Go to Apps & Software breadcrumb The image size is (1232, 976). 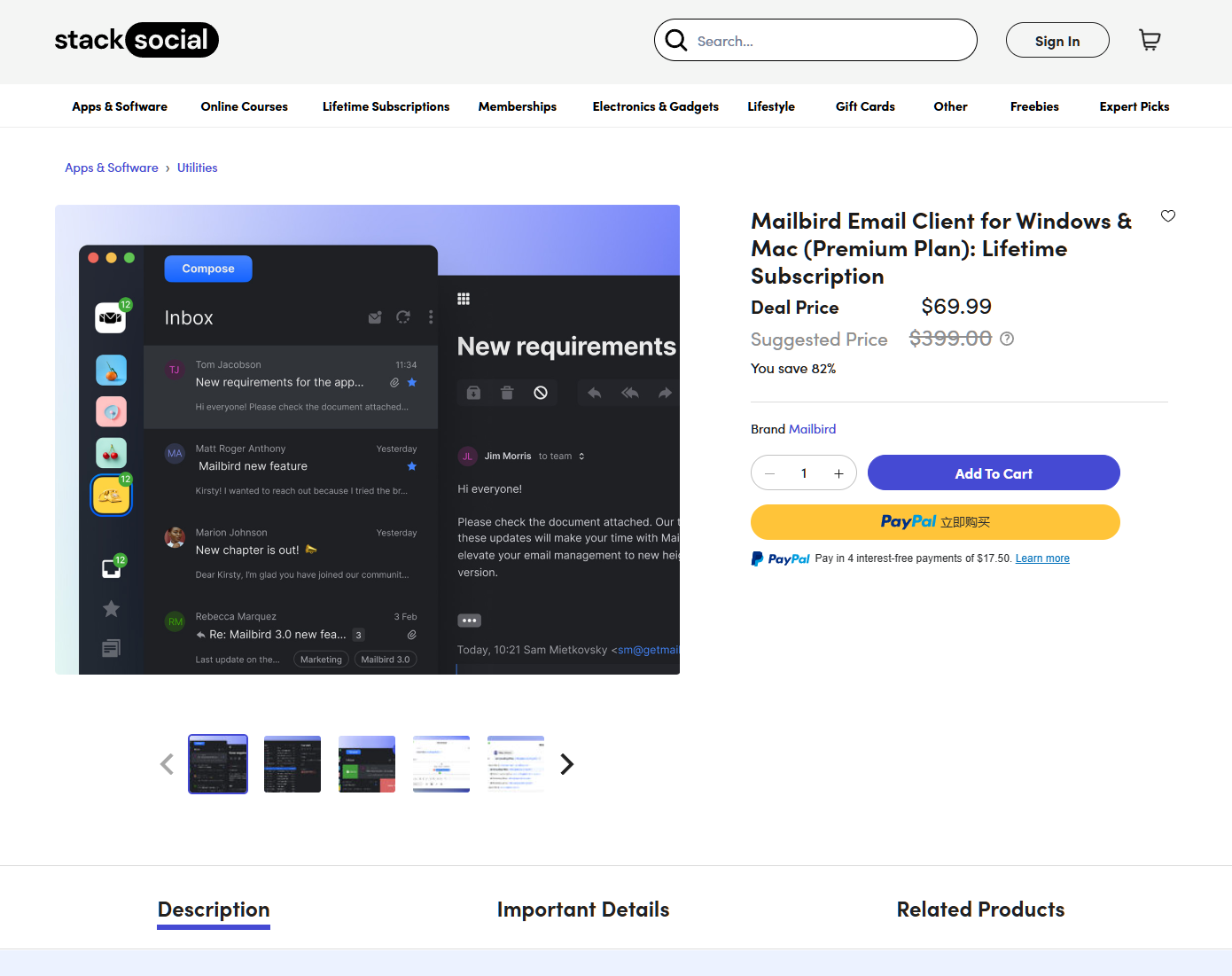pyautogui.click(x=112, y=168)
